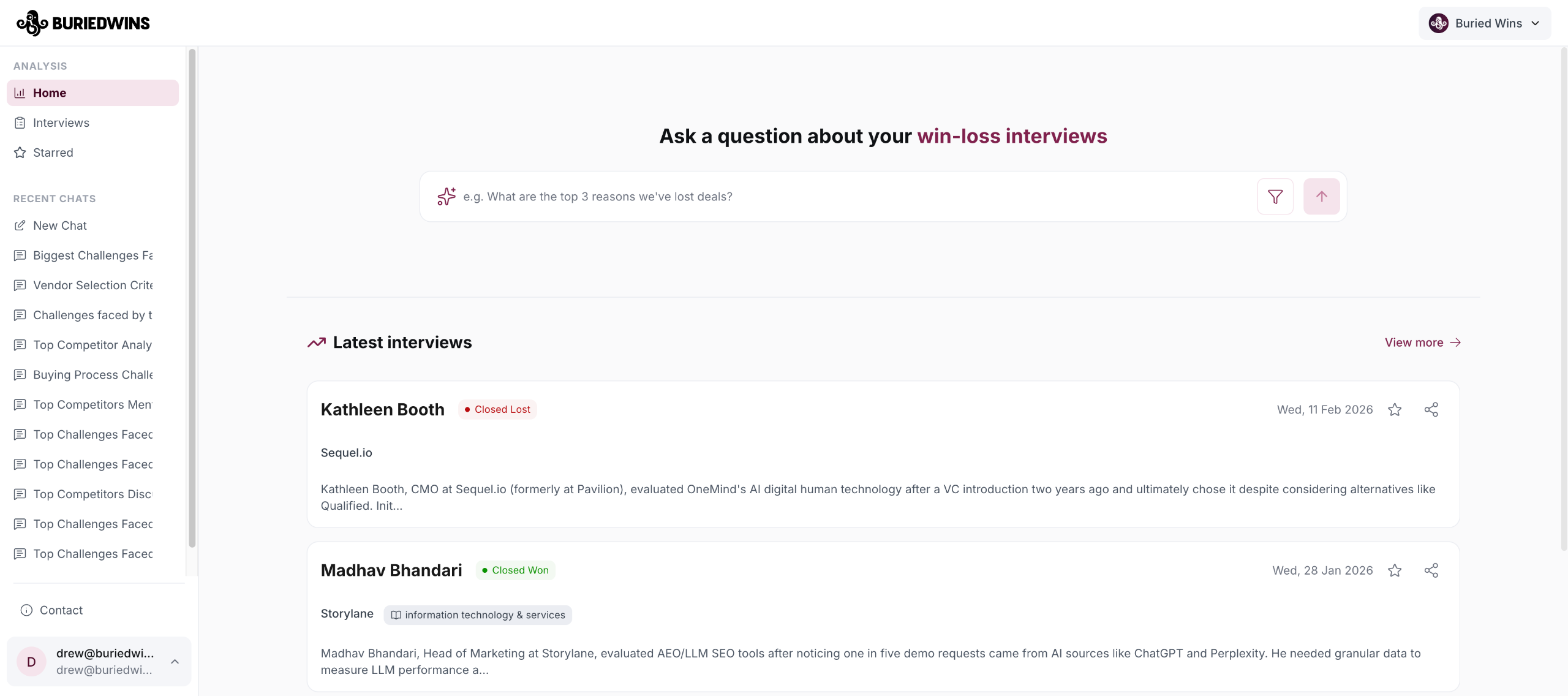Share the Madhav Bhandari interview

[x=1431, y=570]
